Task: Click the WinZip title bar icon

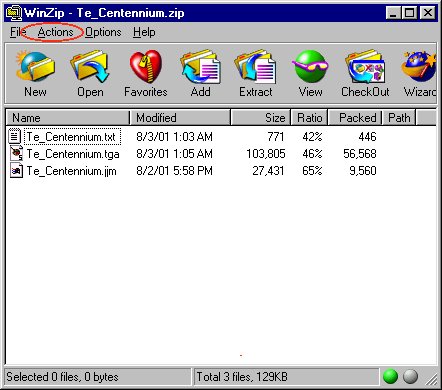Action: tap(14, 13)
